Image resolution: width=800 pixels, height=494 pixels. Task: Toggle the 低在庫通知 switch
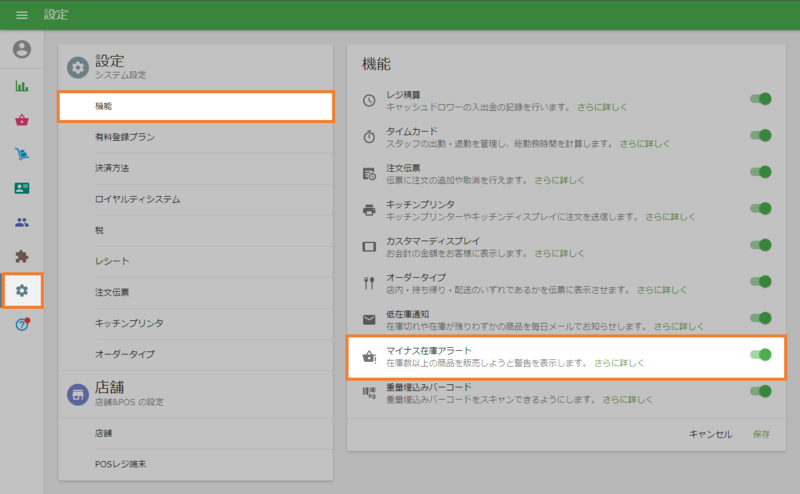[761, 318]
